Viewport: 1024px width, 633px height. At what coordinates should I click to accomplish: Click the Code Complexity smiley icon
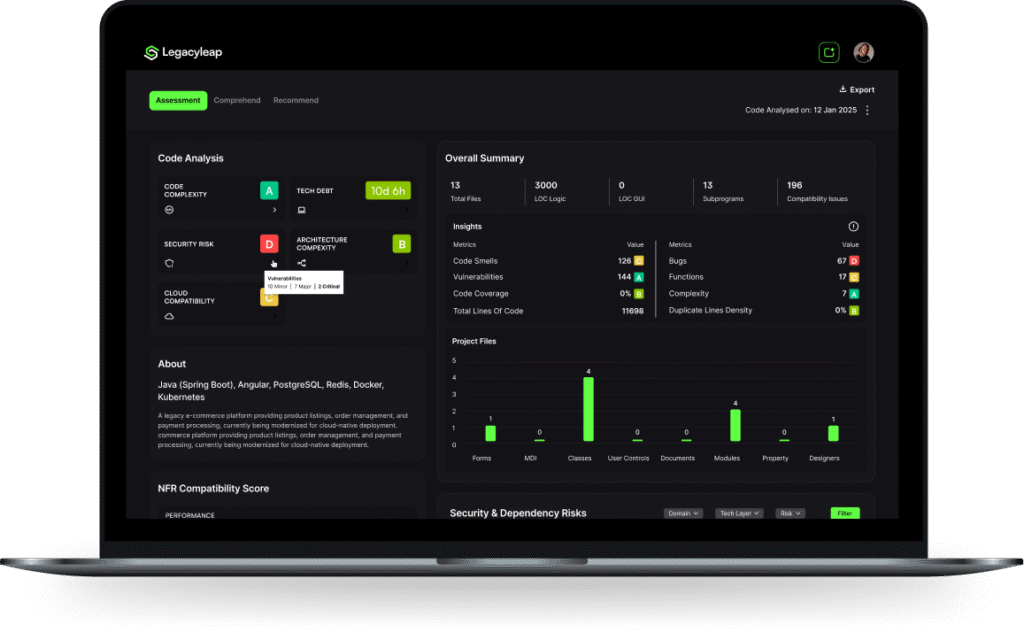coord(169,210)
